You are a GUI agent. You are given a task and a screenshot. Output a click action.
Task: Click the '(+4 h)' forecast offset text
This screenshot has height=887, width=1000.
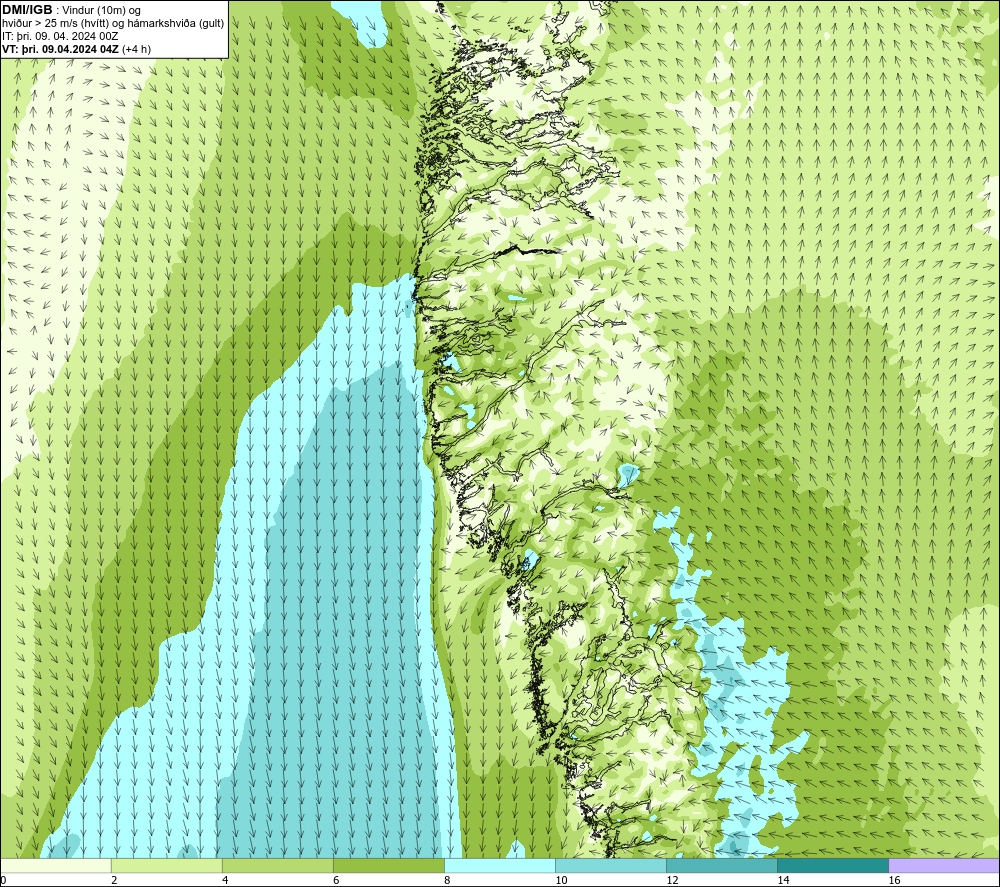[136, 49]
